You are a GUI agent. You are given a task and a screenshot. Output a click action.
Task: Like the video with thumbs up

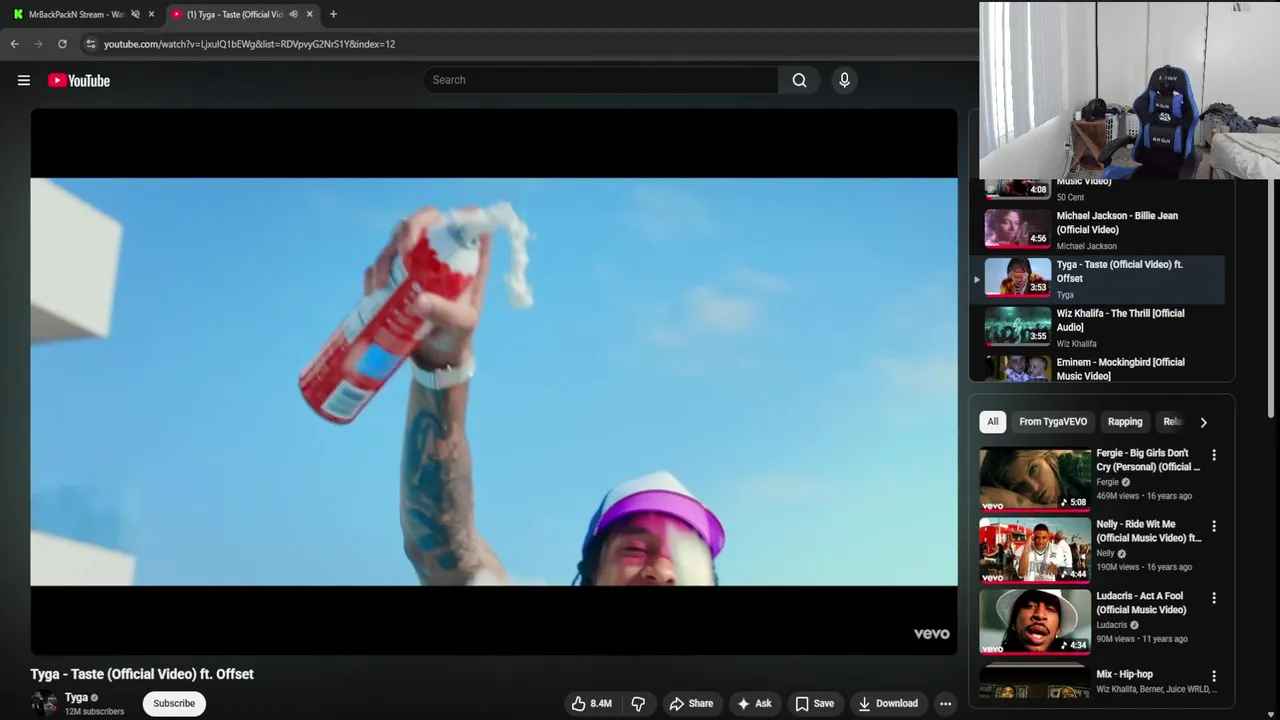point(591,704)
